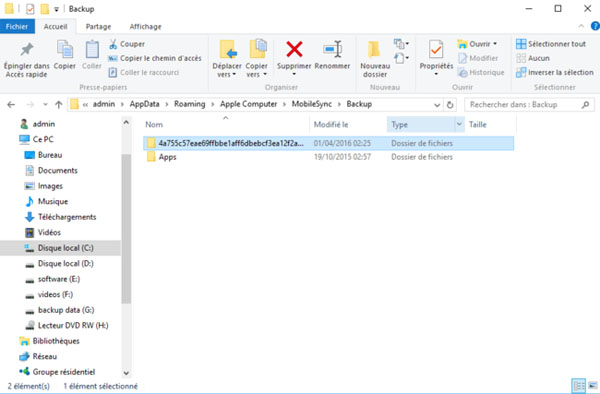Click the Copier icon in the ribbon
600x394 pixels.
tap(65, 55)
